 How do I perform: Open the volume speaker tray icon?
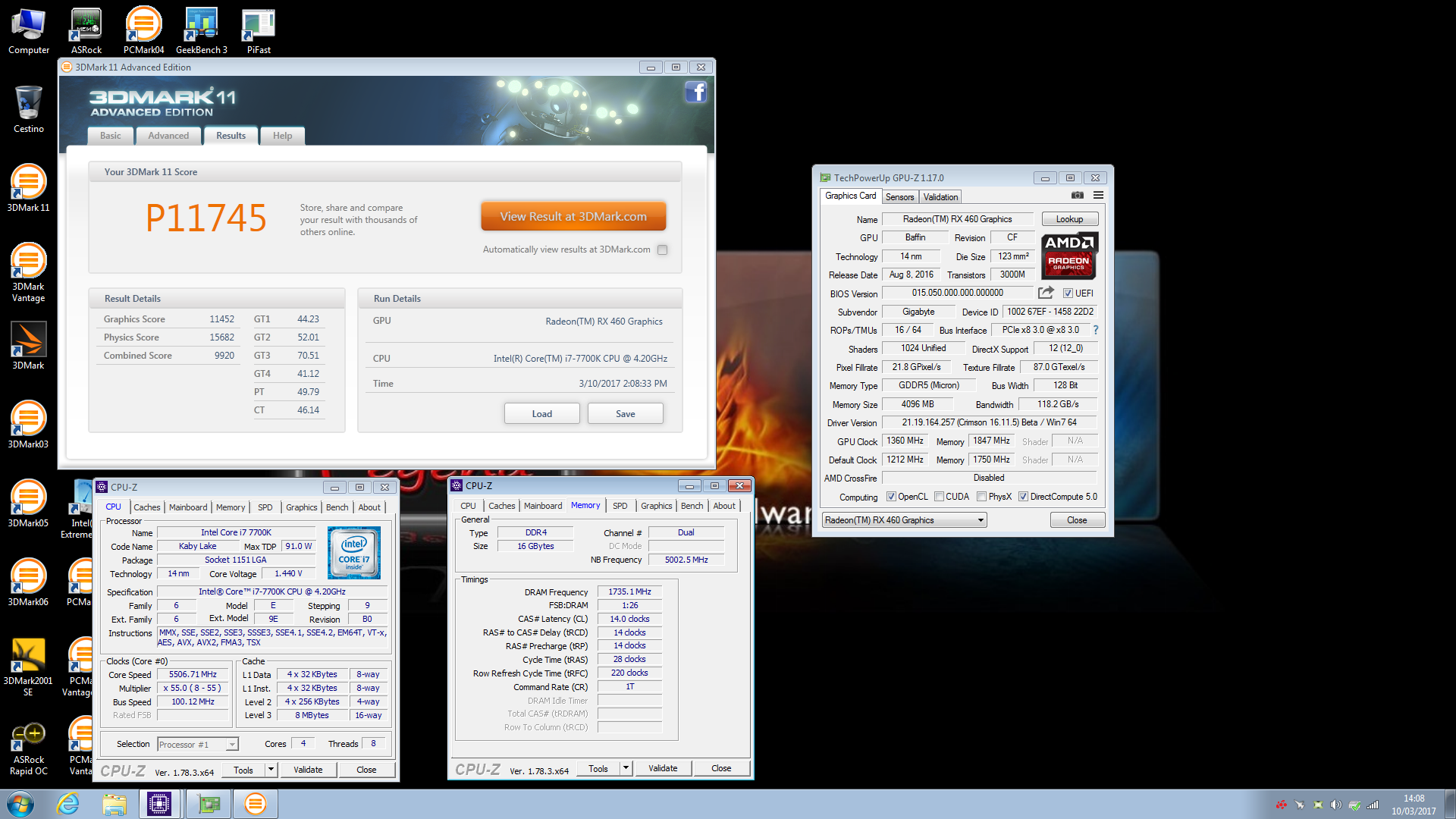pyautogui.click(x=1336, y=805)
